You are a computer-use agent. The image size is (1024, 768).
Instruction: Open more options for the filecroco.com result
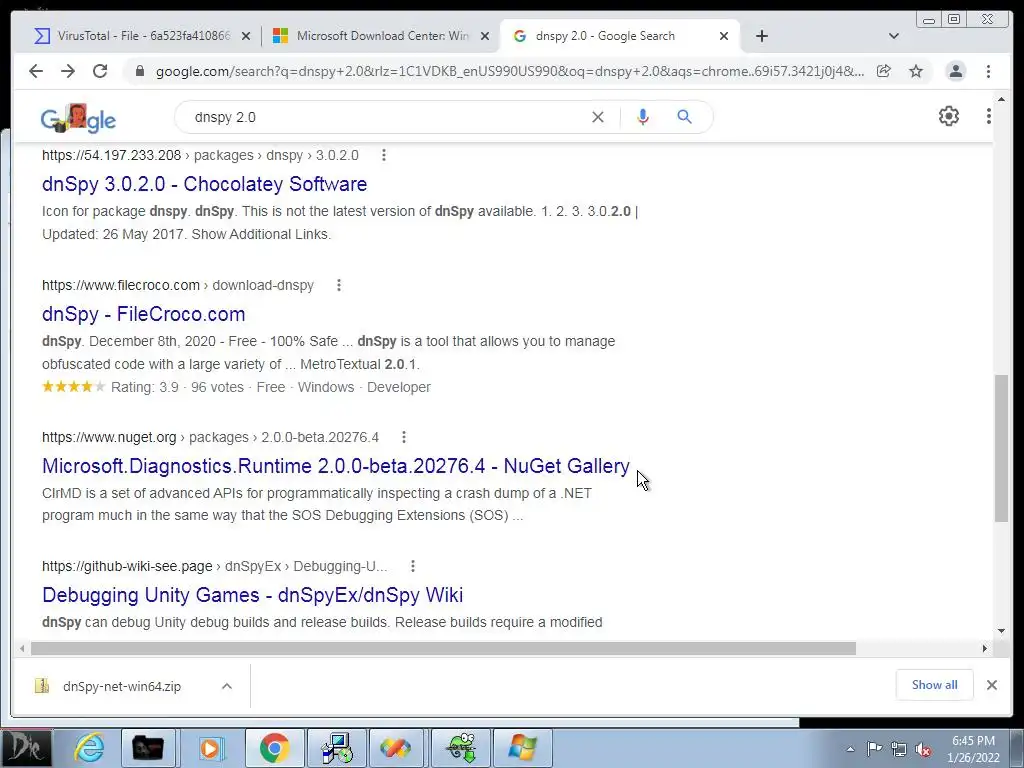point(339,285)
